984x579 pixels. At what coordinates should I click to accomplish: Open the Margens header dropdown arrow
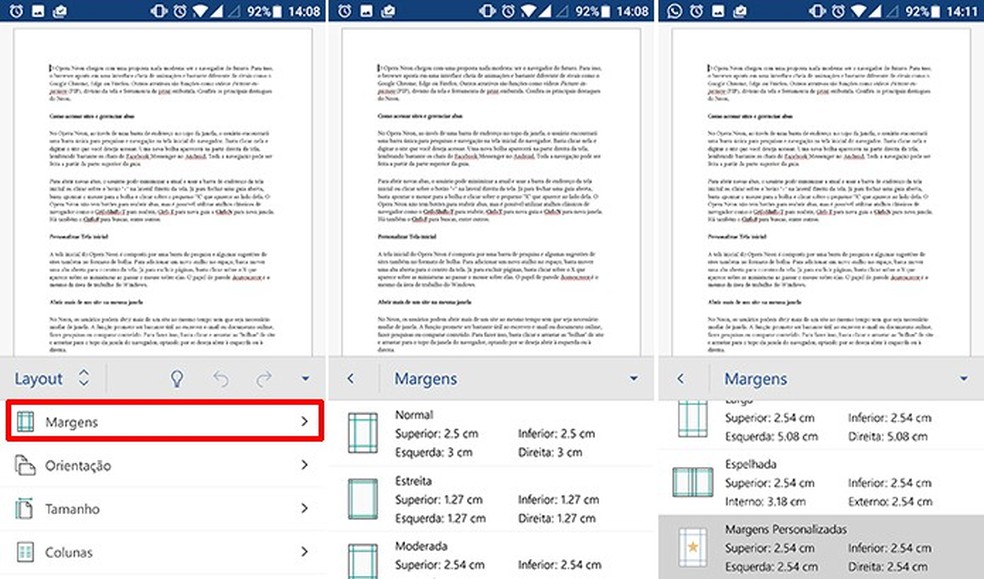632,378
